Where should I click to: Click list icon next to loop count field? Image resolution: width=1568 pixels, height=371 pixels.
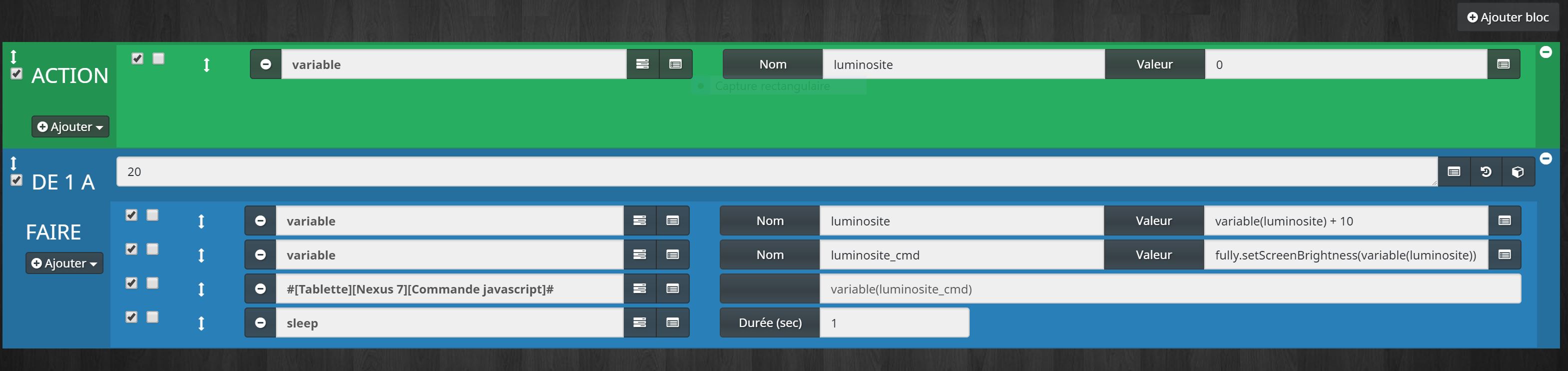1454,172
